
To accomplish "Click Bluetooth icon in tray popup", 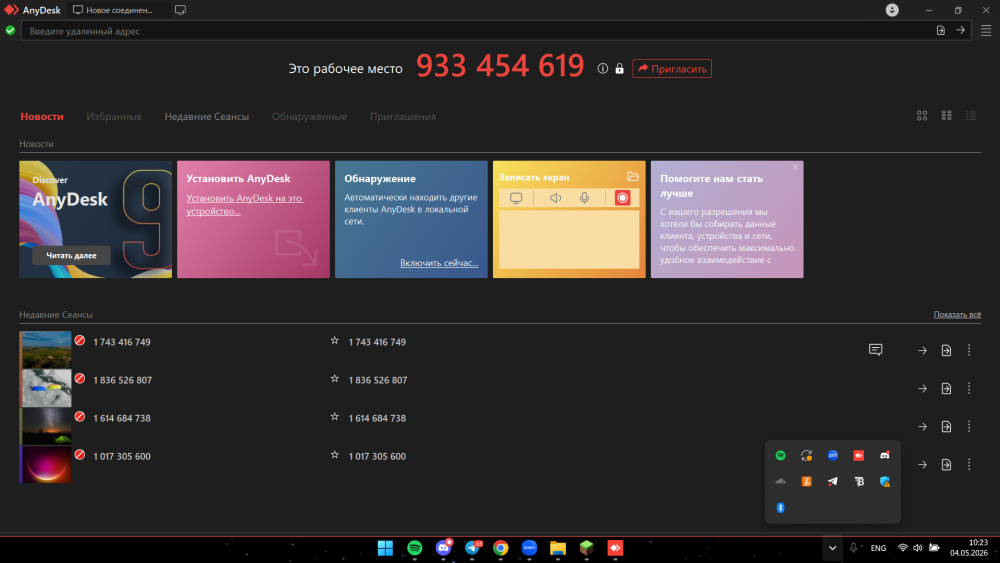I will [780, 508].
